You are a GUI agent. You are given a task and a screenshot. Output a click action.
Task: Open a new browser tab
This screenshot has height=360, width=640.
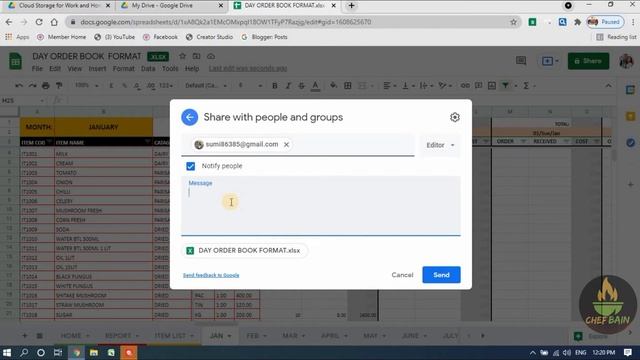click(351, 6)
